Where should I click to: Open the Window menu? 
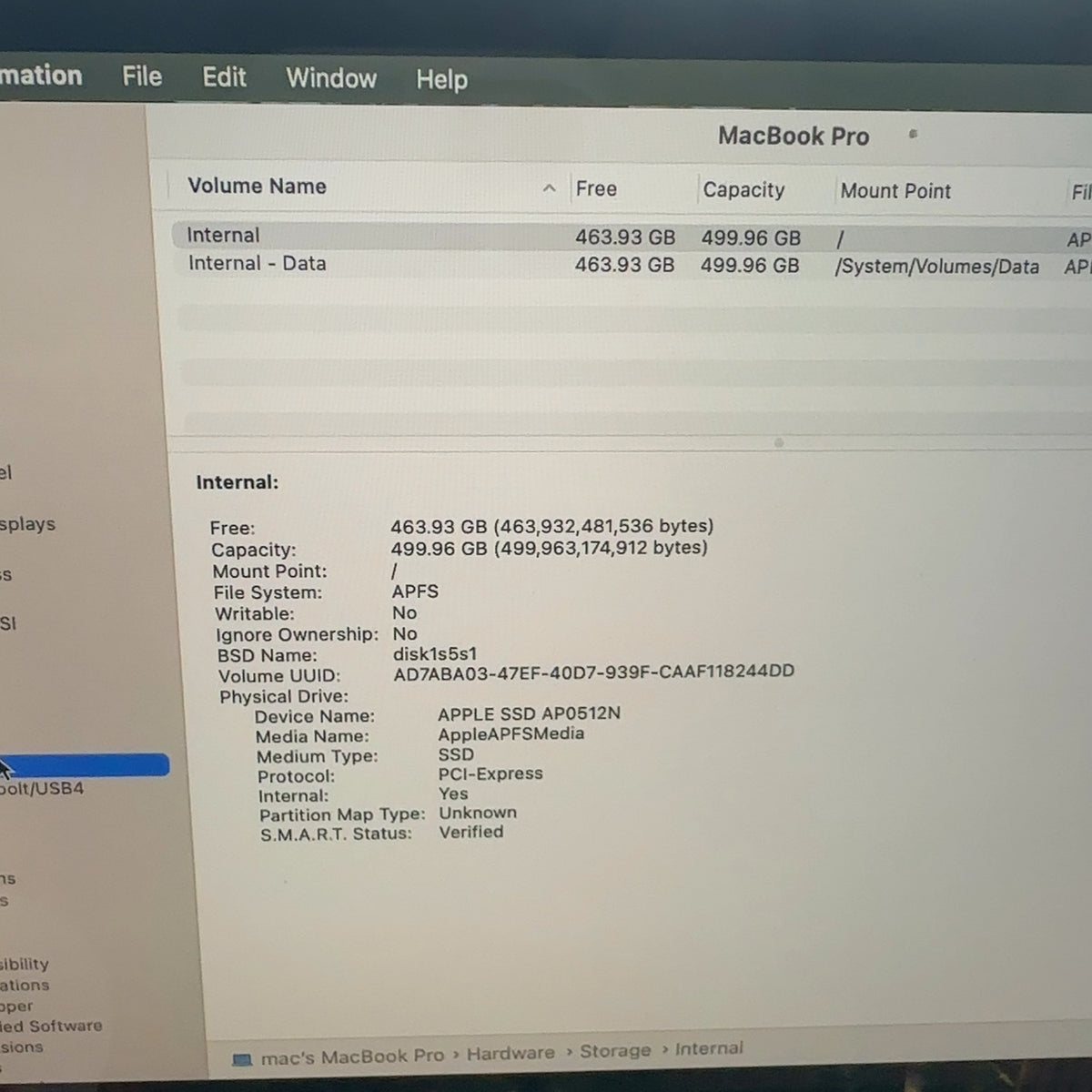pos(331,78)
